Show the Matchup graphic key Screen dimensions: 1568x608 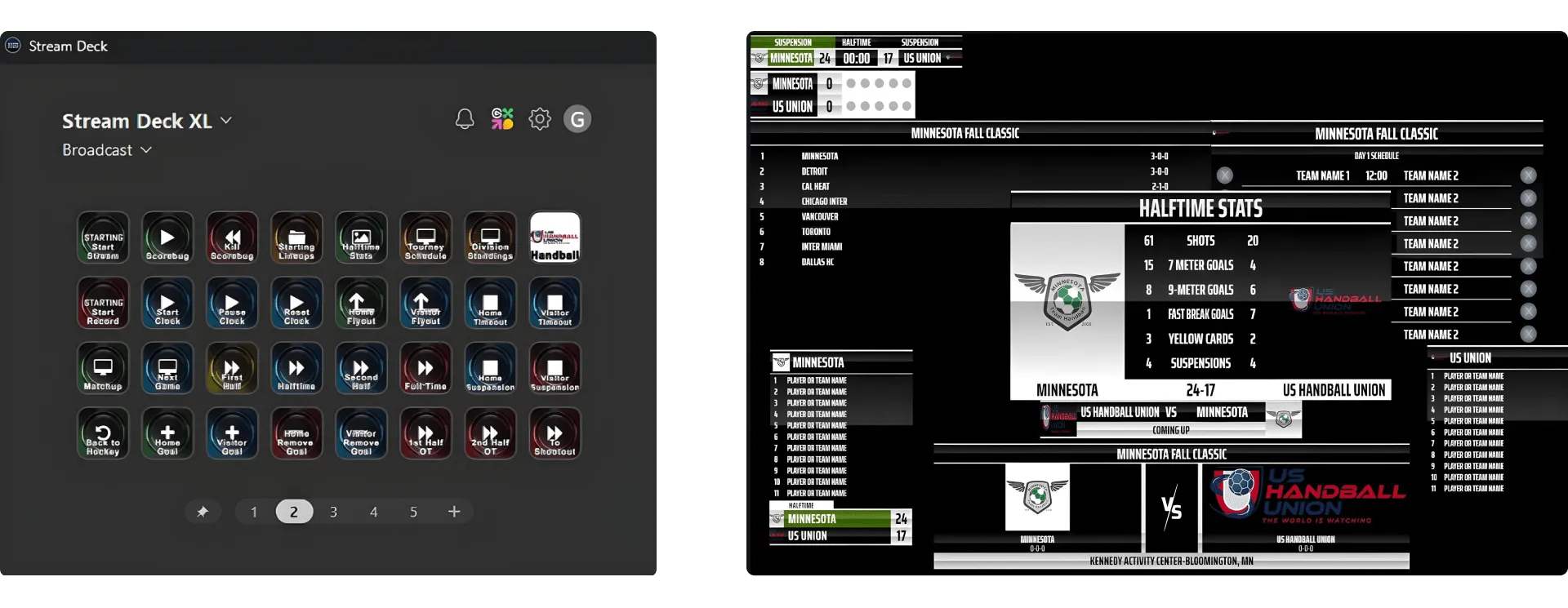tap(103, 368)
